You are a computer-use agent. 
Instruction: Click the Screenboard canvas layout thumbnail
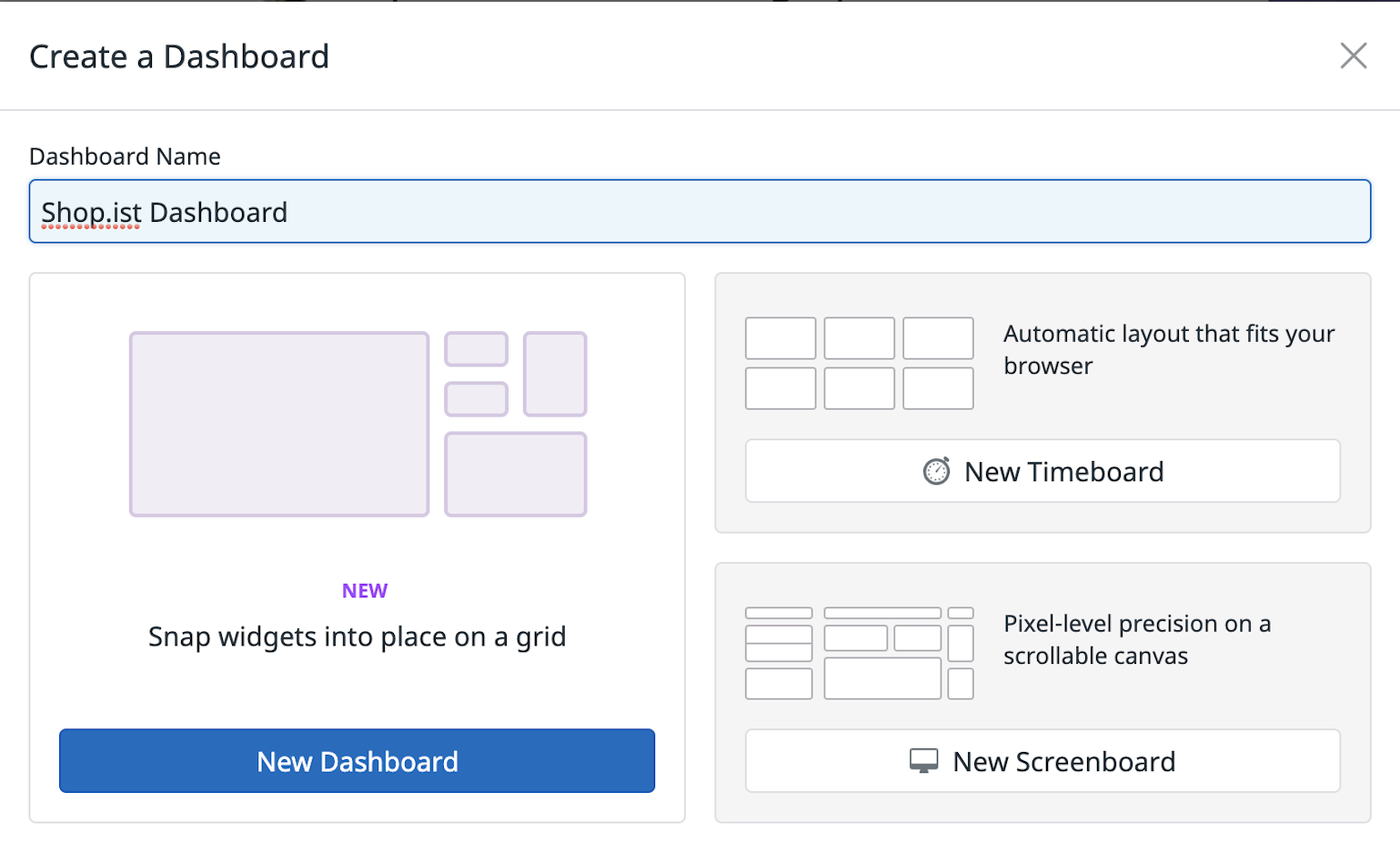[x=859, y=653]
